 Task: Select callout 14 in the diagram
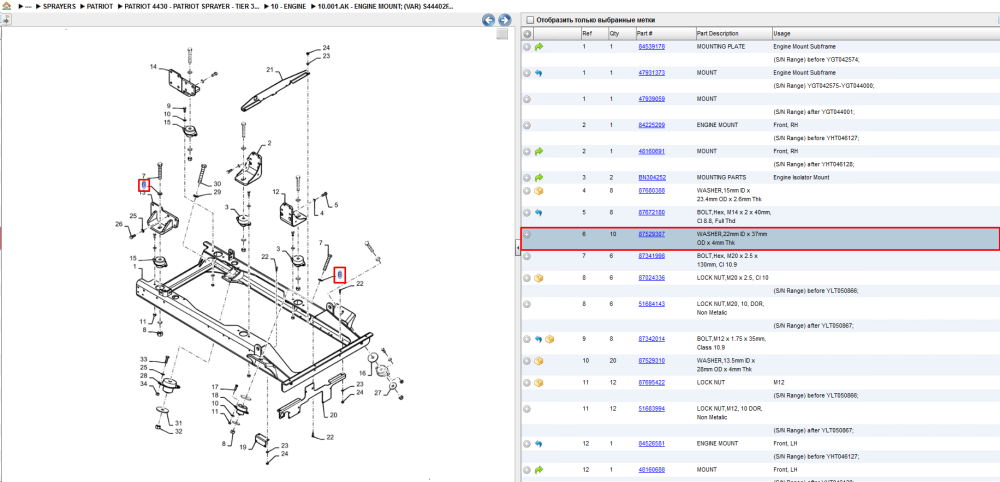(x=153, y=66)
